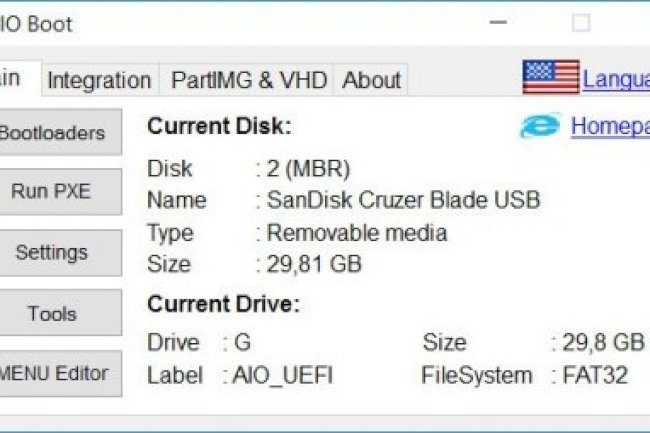This screenshot has width=650, height=433.
Task: Maximize the AIO Boot window
Action: [x=580, y=23]
